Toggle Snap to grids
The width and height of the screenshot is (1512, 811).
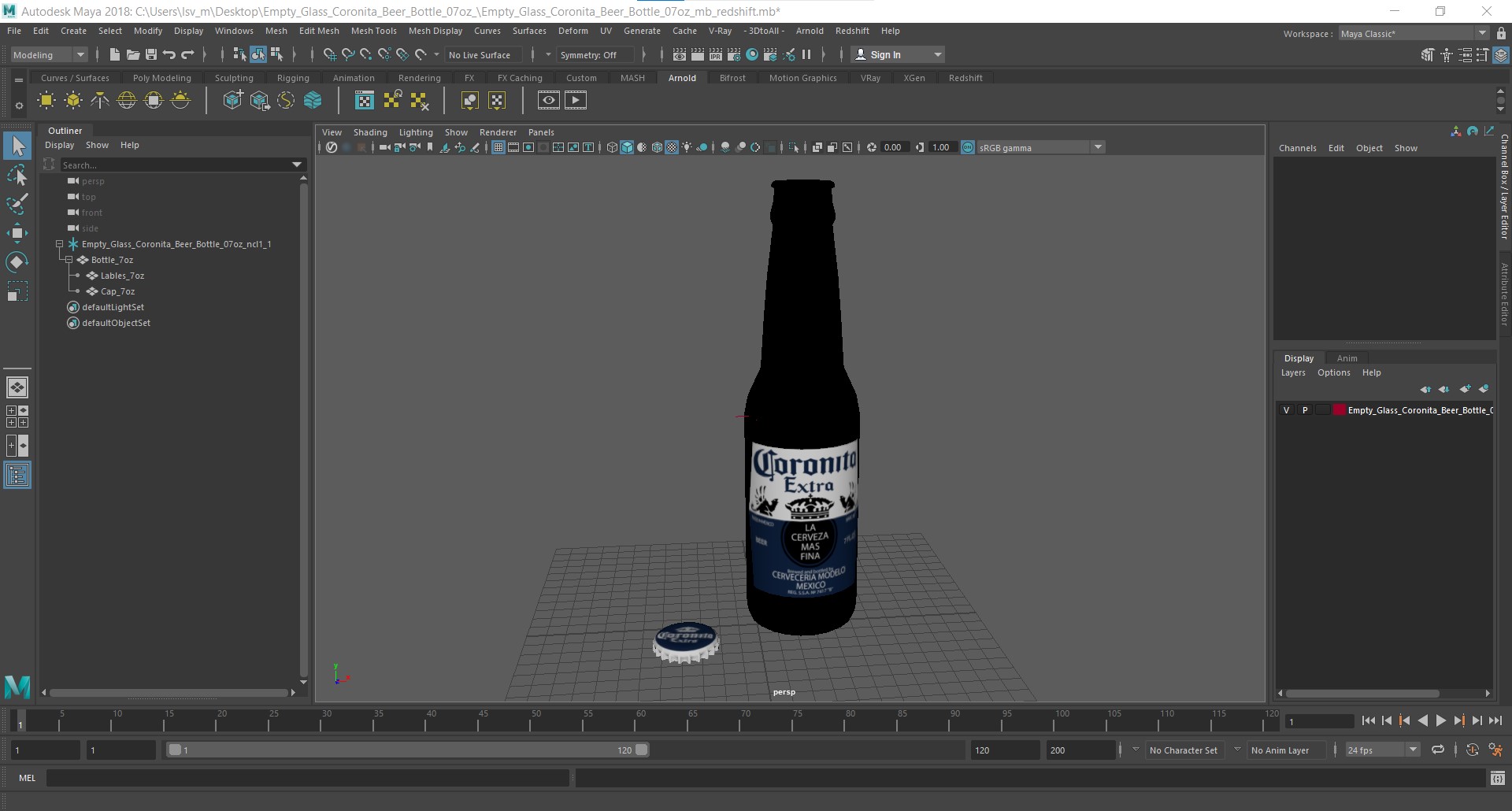[330, 54]
